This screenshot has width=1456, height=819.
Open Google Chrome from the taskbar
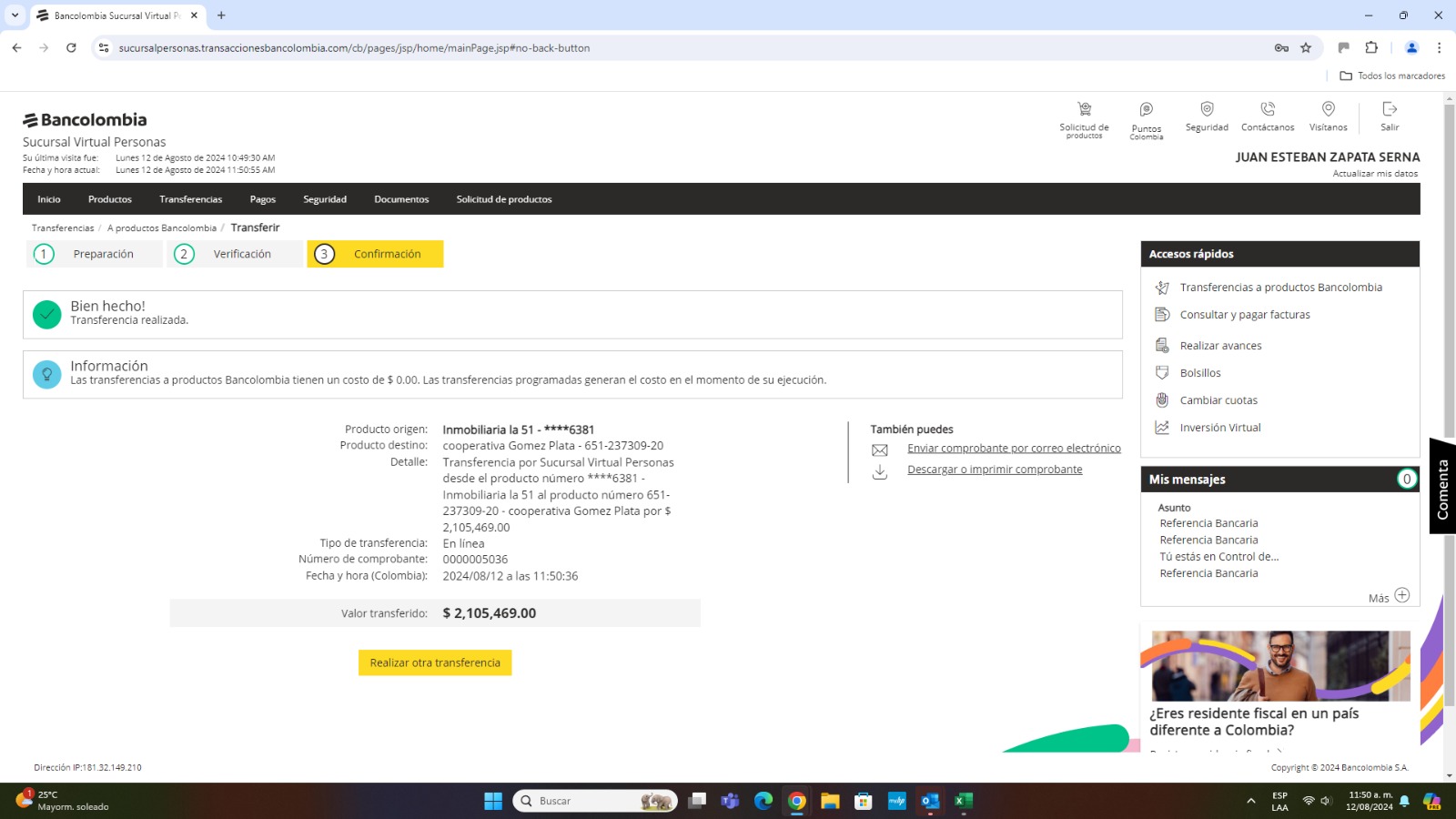tap(797, 801)
